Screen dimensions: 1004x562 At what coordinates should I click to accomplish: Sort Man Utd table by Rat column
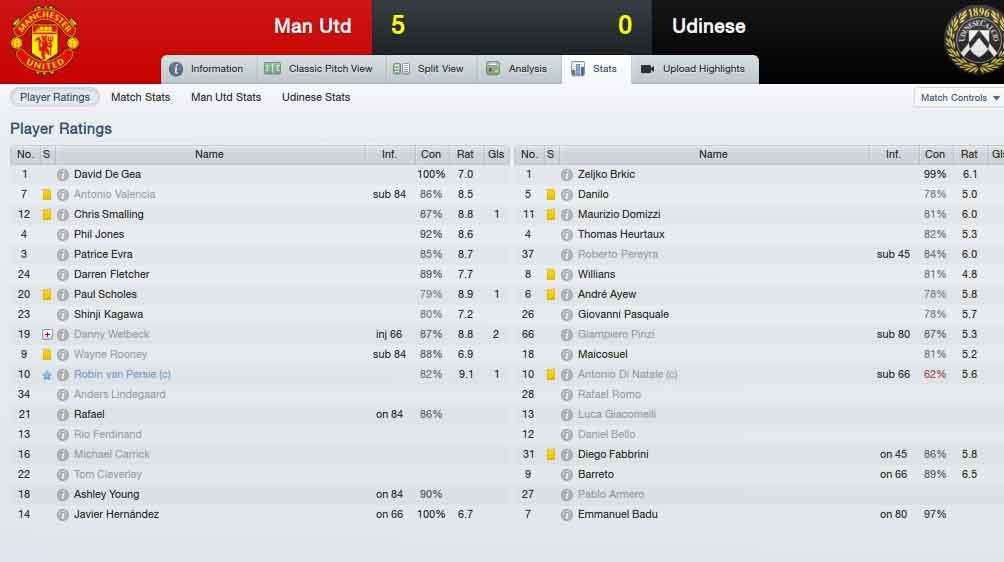(465, 154)
